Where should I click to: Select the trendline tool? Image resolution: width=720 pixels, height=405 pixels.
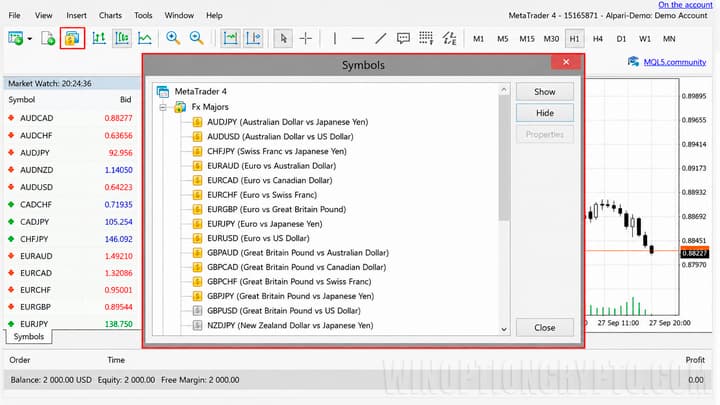pos(381,39)
